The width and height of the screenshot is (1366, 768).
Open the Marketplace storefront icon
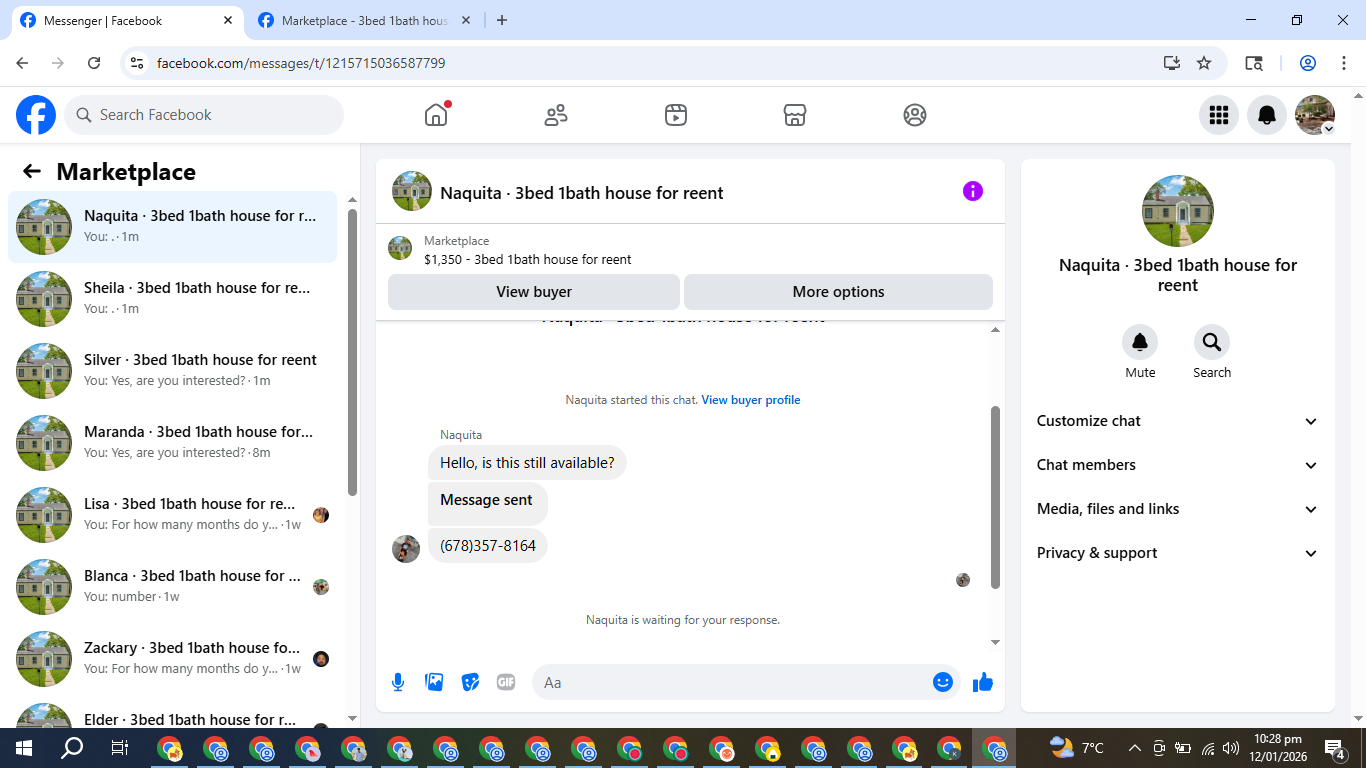click(x=795, y=115)
